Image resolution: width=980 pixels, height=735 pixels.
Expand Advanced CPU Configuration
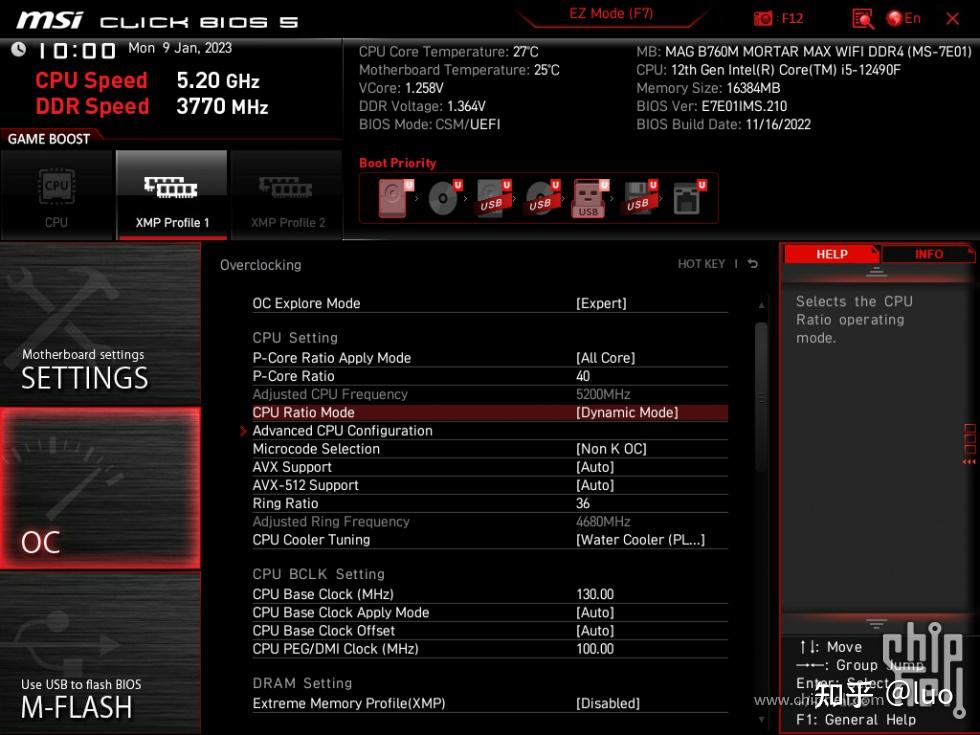(343, 430)
